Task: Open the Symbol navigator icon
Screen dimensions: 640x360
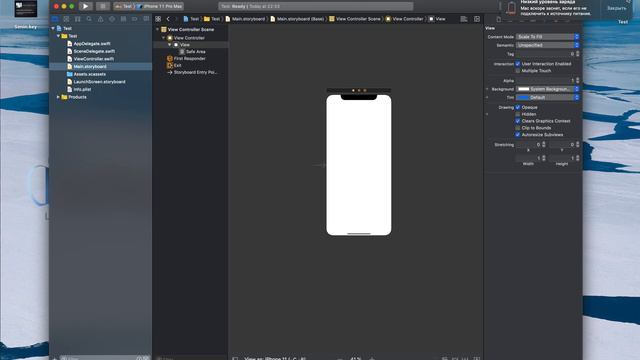Action: [x=78, y=19]
